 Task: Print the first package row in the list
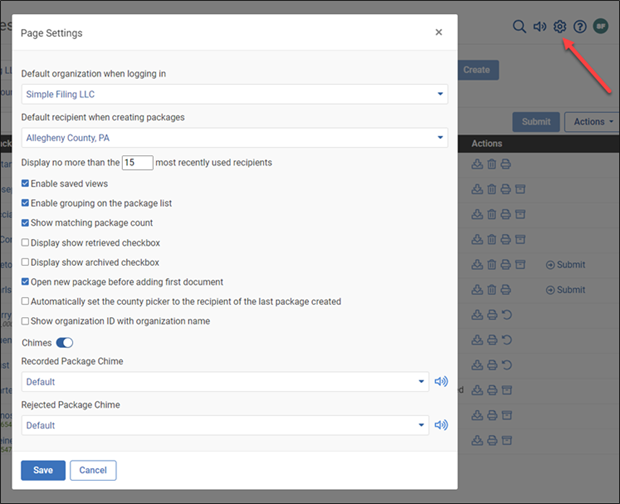pyautogui.click(x=506, y=164)
